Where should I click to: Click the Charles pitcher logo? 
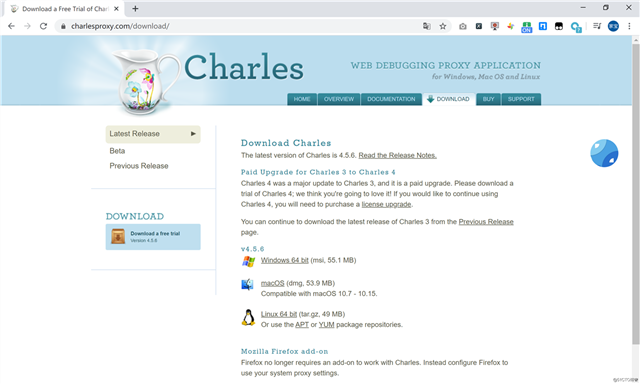[145, 81]
